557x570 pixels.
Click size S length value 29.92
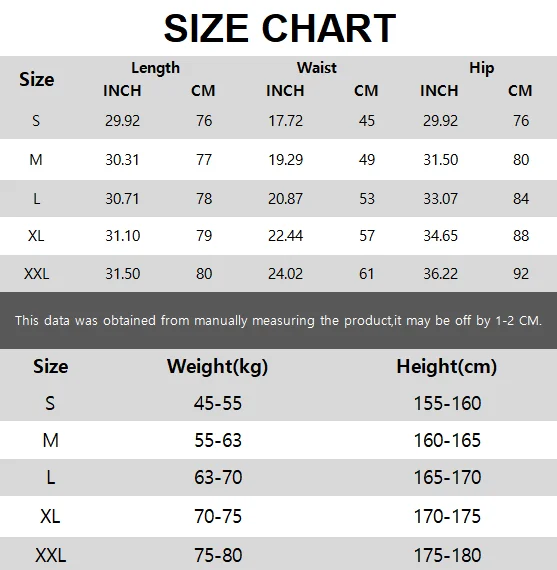coord(123,121)
